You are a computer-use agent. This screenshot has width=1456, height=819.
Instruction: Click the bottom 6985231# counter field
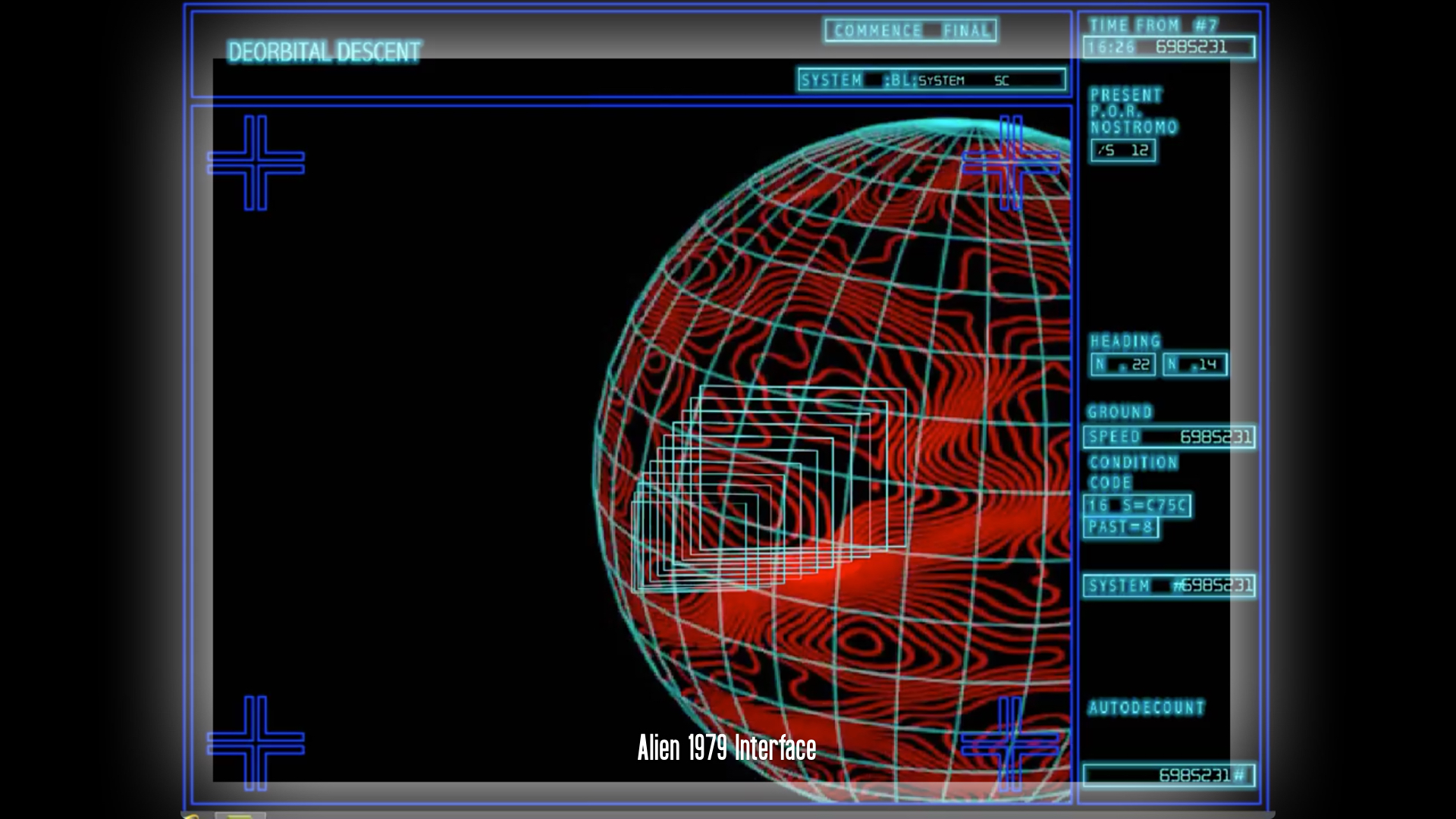[x=1169, y=775]
